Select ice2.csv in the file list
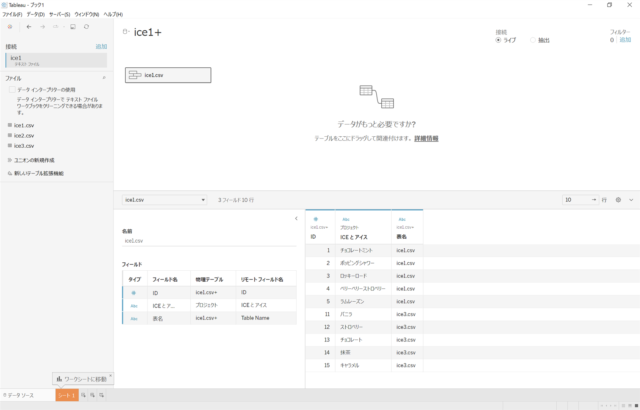This screenshot has height=410, width=640. pyautogui.click(x=24, y=135)
